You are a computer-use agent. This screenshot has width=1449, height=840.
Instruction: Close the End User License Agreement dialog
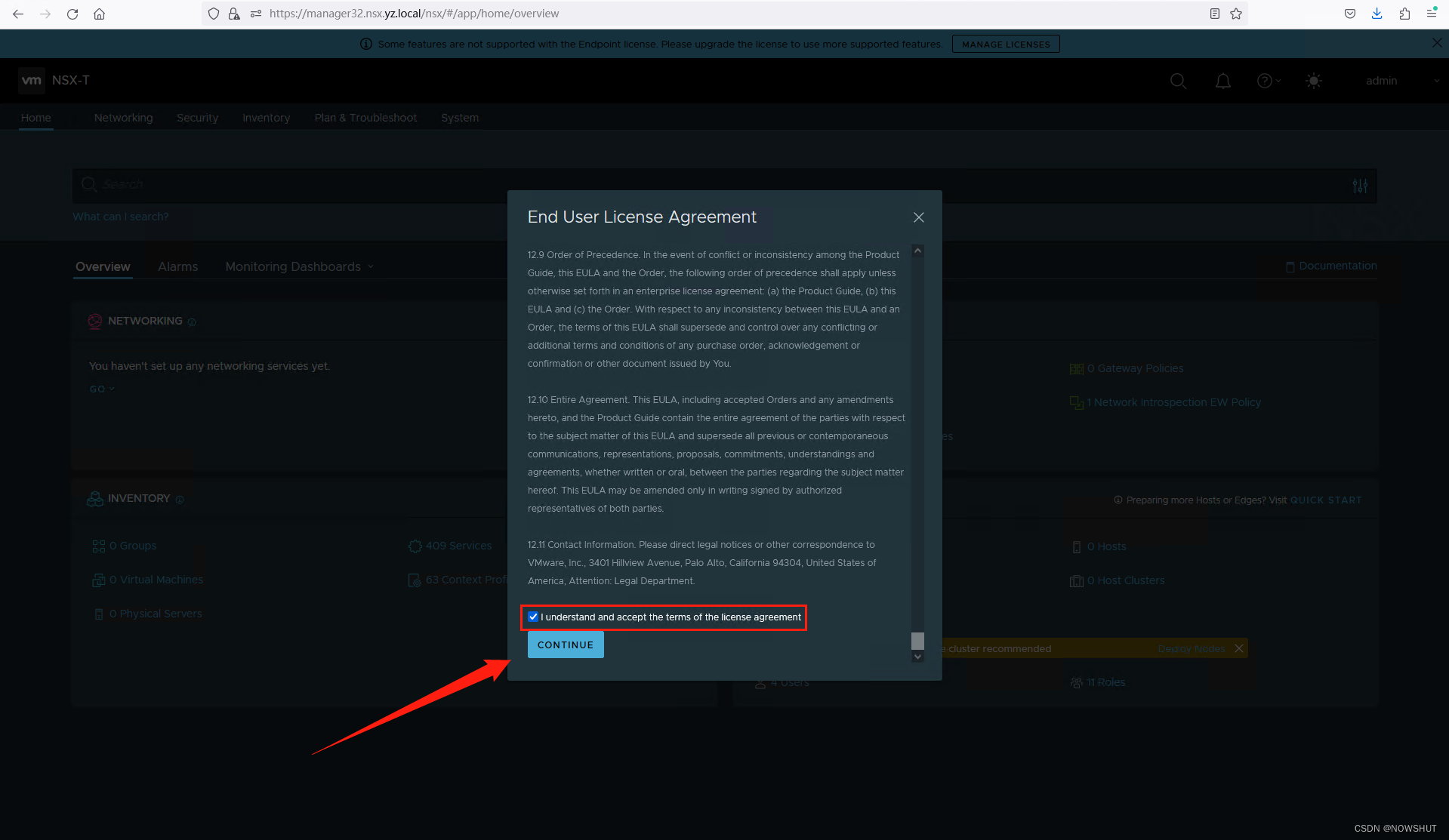(918, 217)
